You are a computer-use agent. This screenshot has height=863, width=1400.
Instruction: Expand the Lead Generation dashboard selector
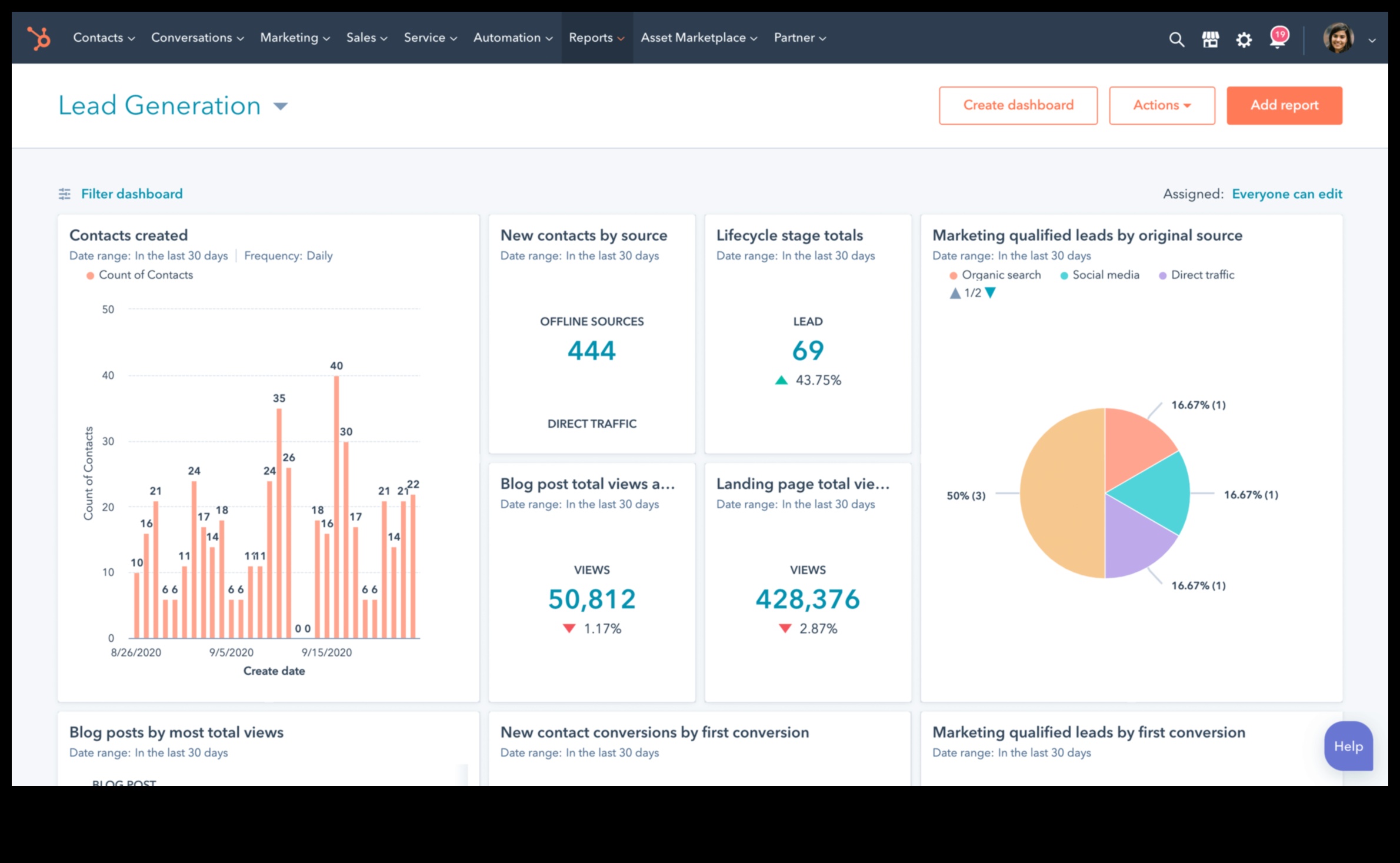tap(281, 106)
